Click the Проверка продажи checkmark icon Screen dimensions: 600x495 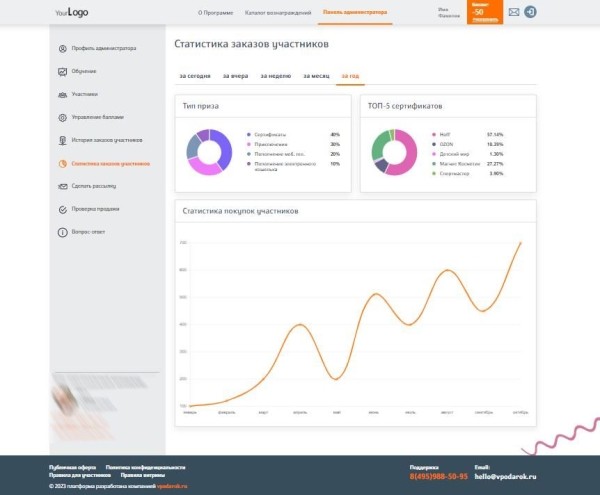click(63, 209)
